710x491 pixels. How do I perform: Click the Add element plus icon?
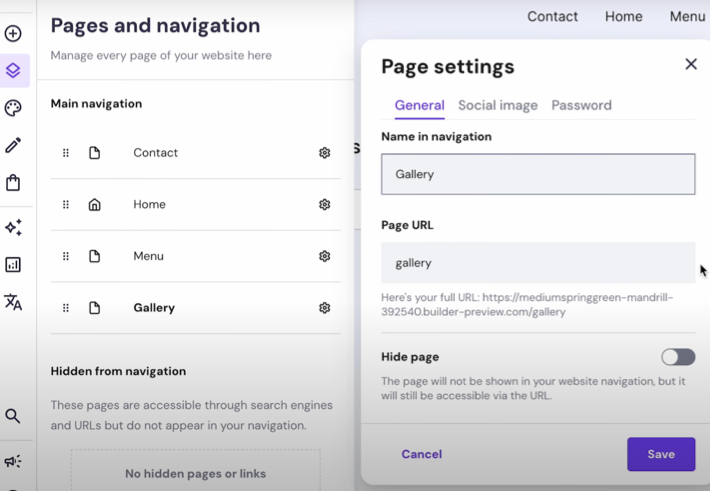coord(13,34)
